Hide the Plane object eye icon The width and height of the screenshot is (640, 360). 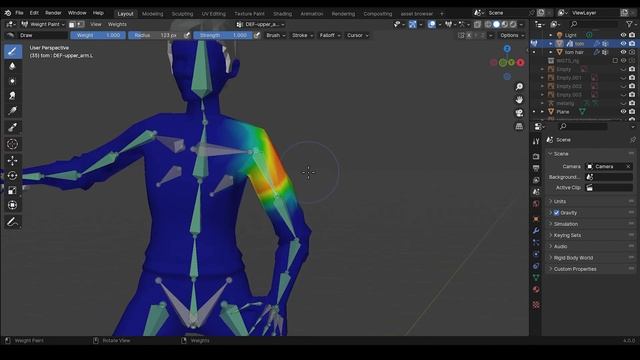(x=623, y=111)
